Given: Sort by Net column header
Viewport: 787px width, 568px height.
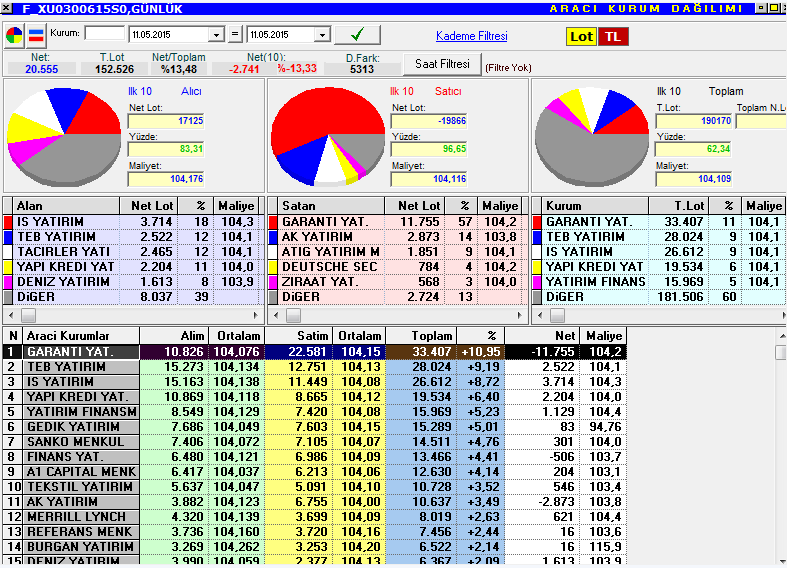Looking at the screenshot, I should tap(543, 336).
